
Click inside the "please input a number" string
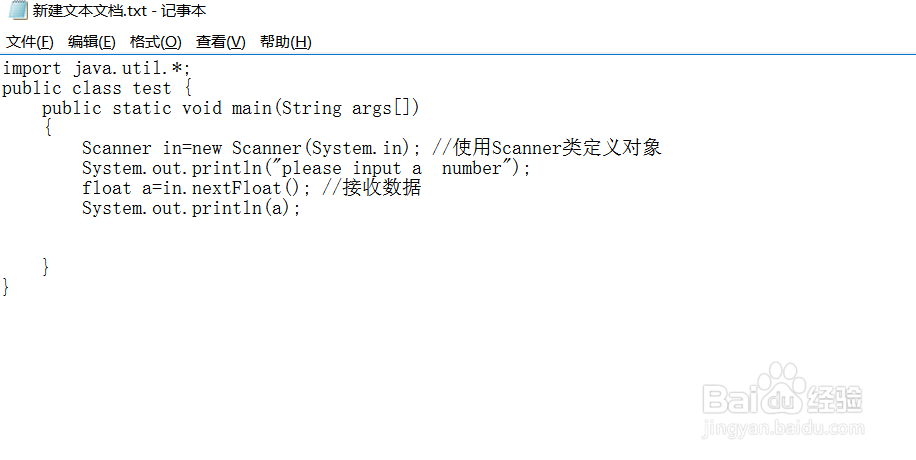pyautogui.click(x=392, y=168)
